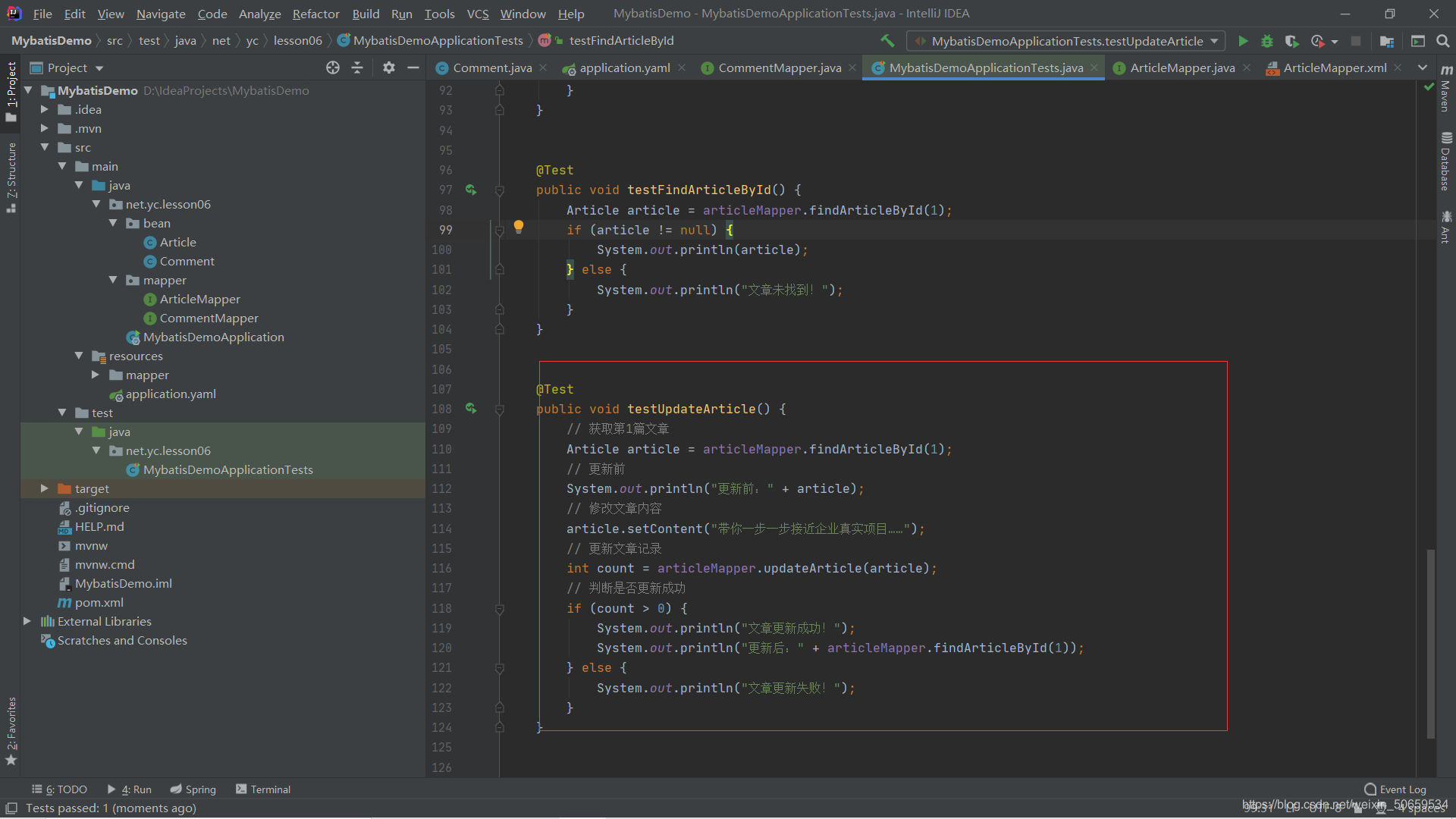
Task: Click the Debug configuration icon
Action: click(x=1267, y=40)
